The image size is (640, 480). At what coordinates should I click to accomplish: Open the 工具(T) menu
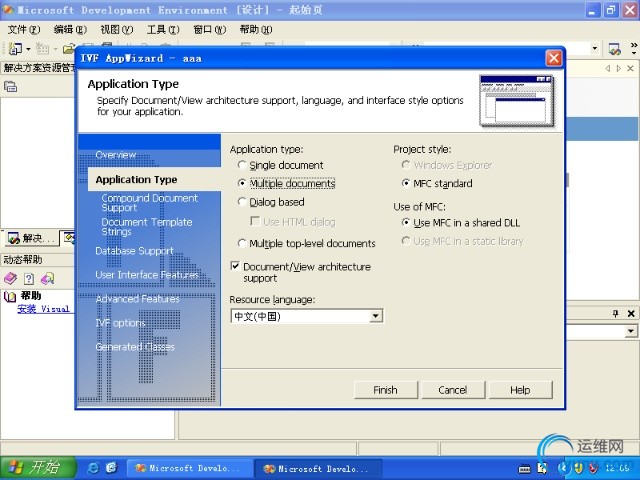point(163,29)
